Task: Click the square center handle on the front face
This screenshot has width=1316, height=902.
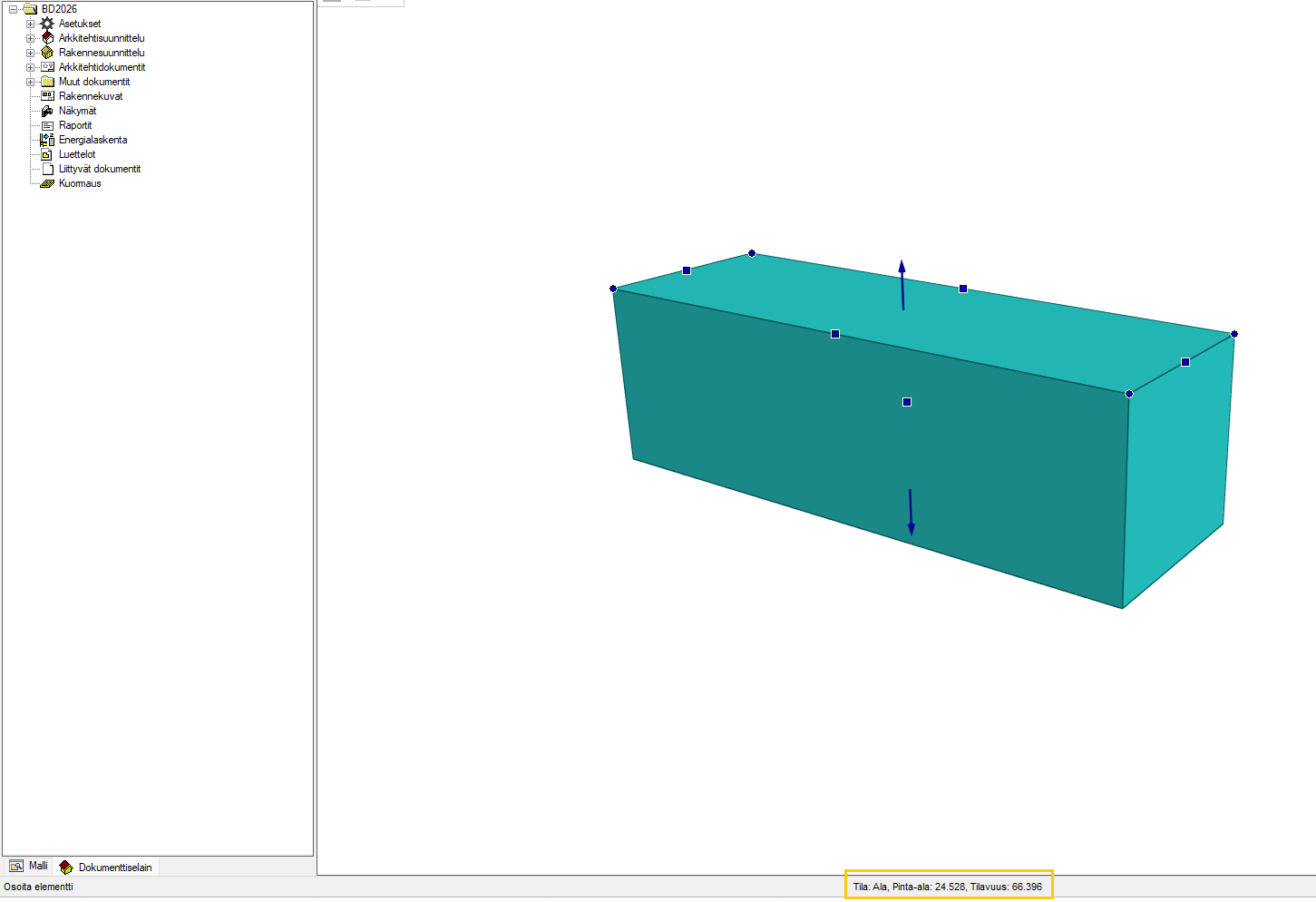Action: coord(907,402)
